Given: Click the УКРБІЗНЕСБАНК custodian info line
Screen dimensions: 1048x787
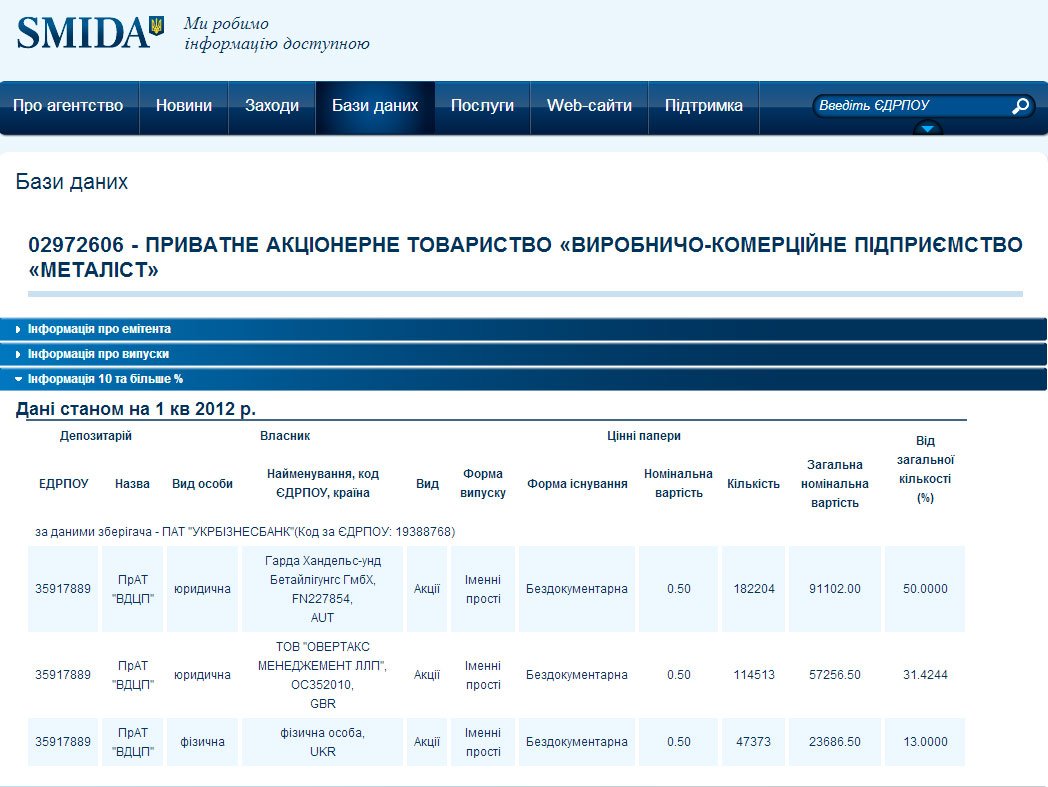Looking at the screenshot, I should tap(245, 532).
